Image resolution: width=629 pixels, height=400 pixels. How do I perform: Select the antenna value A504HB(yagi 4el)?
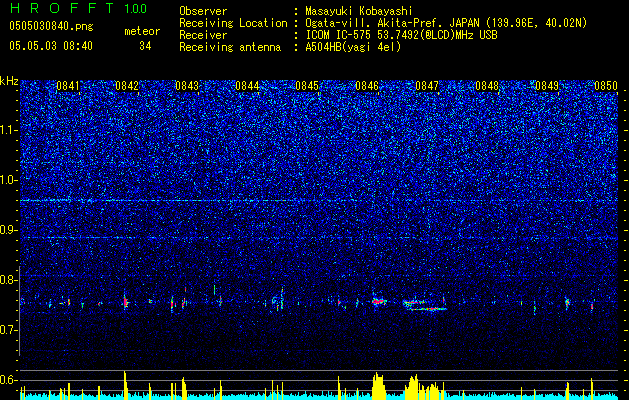353,47
